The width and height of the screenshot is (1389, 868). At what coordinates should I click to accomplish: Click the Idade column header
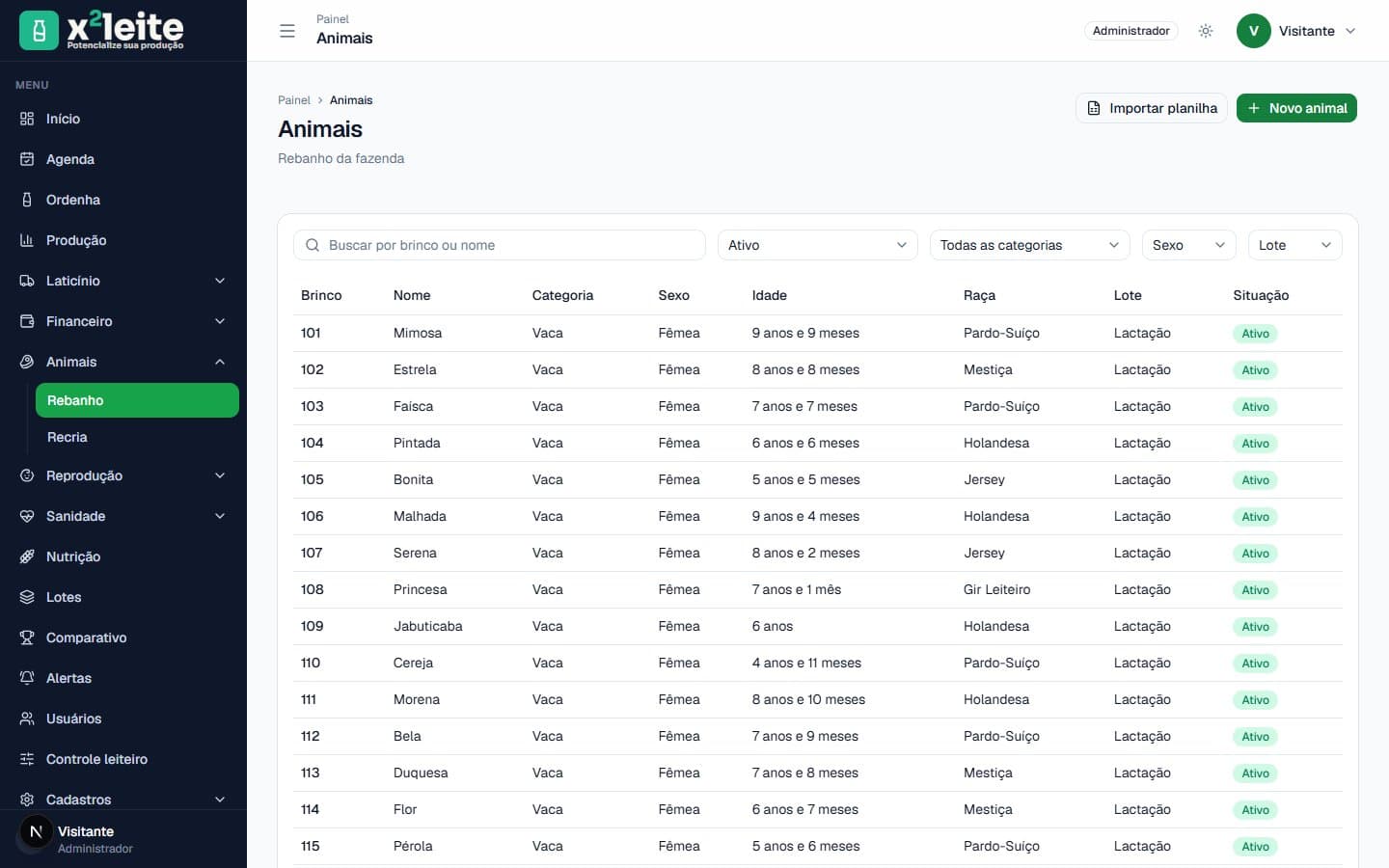[770, 295]
